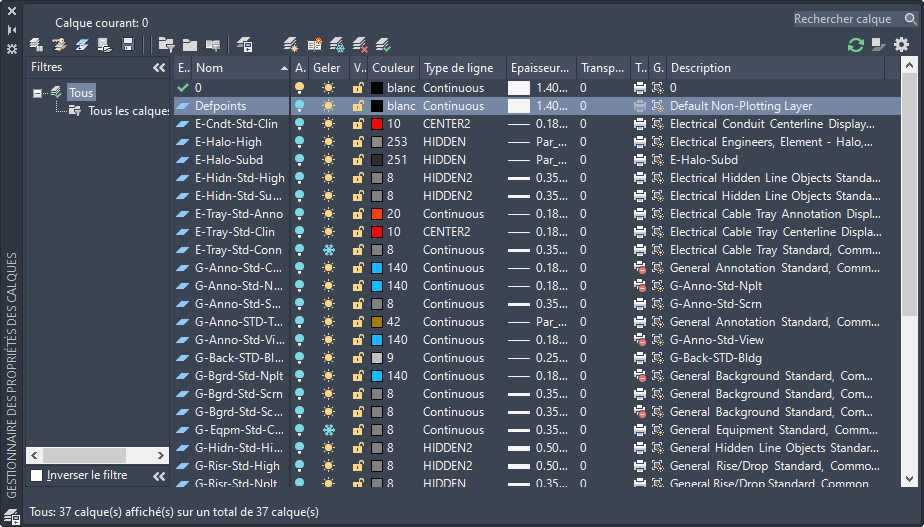The height and width of the screenshot is (527, 924).
Task: Click new VP freeze icon for G-Anno-Std-Scrn row
Action: (x=658, y=304)
